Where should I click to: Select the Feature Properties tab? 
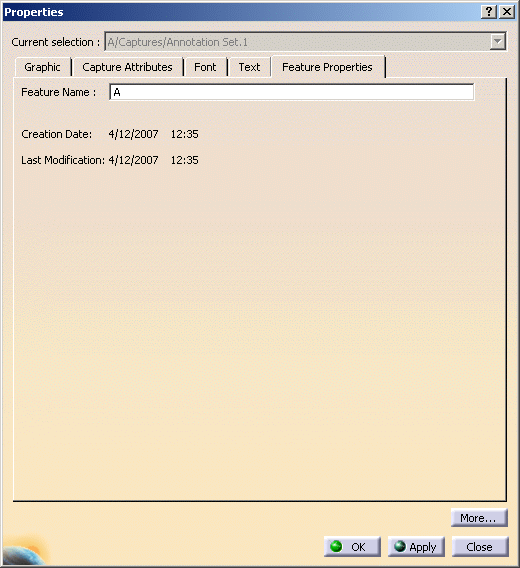coord(327,67)
